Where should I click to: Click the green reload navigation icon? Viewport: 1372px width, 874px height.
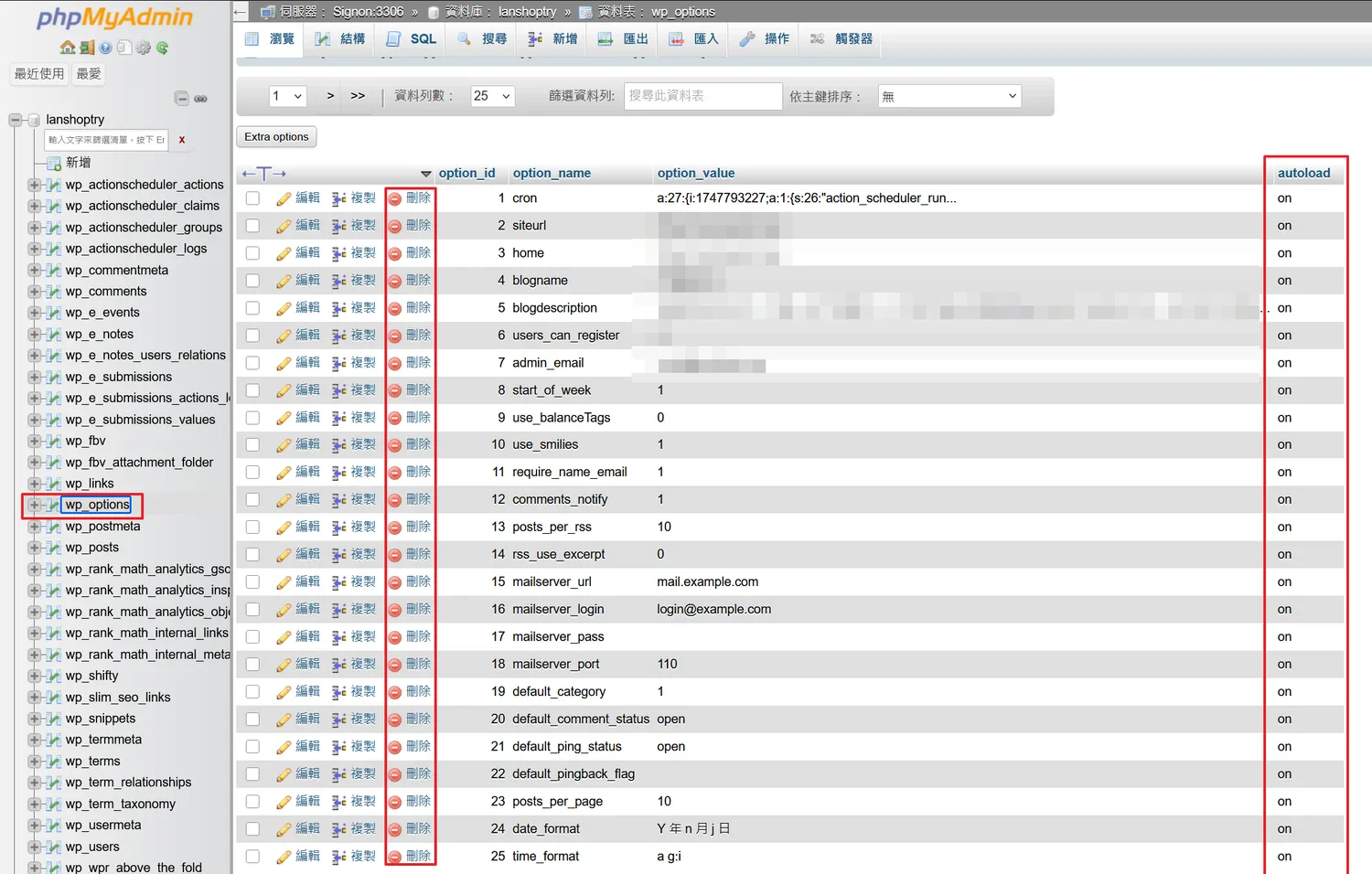162,48
